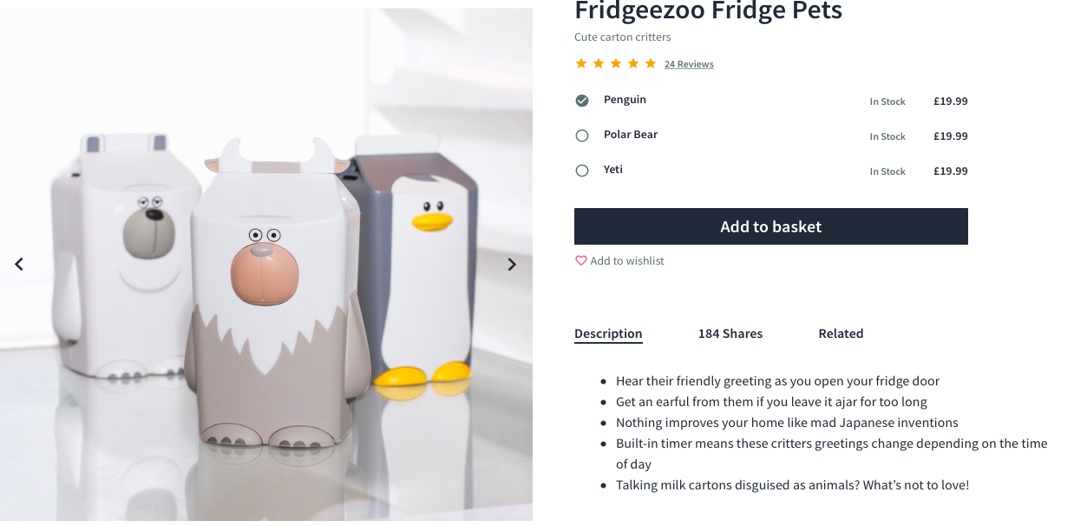This screenshot has height=526, width=1074.
Task: View the Related tab
Action: 840,334
